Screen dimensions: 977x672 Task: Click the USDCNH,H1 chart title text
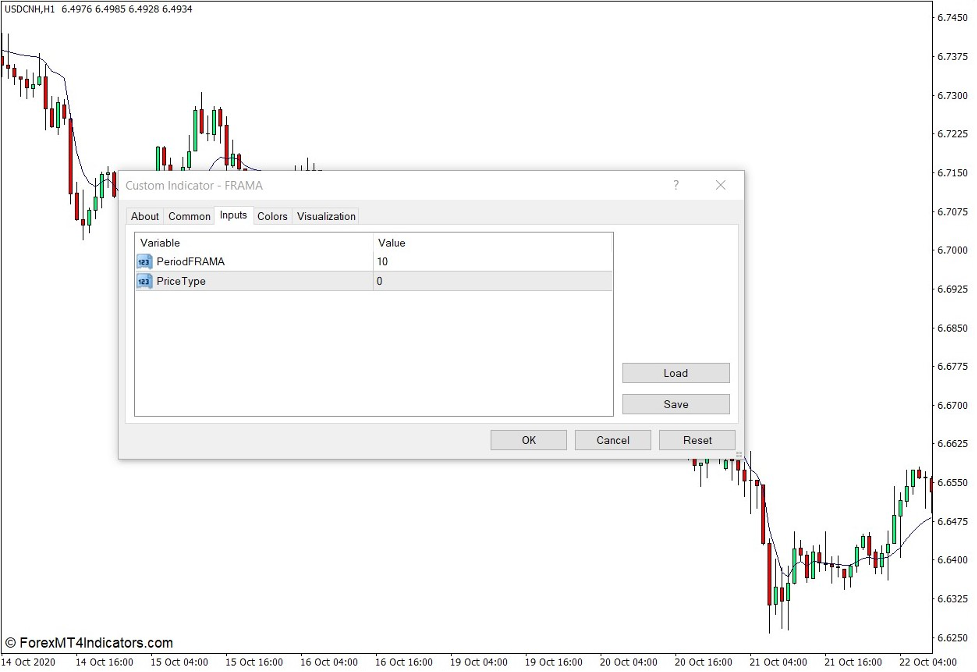click(29, 9)
